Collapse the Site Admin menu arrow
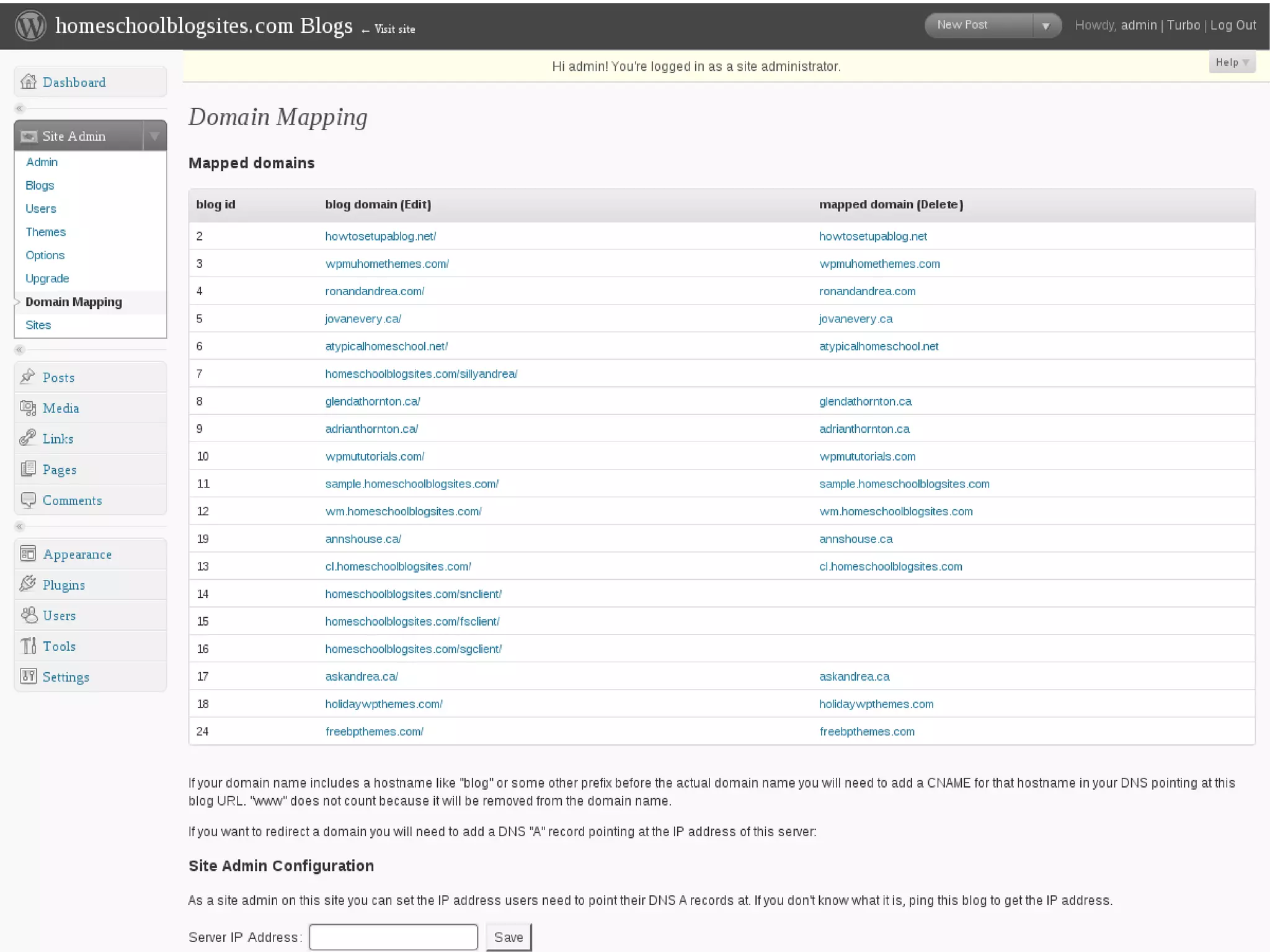This screenshot has width=1270, height=952. [x=154, y=136]
